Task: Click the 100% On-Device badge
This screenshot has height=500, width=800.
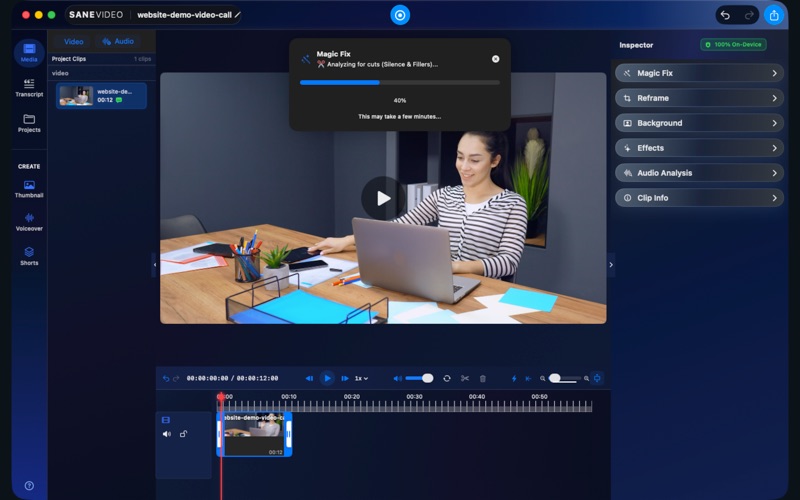Action: [733, 44]
